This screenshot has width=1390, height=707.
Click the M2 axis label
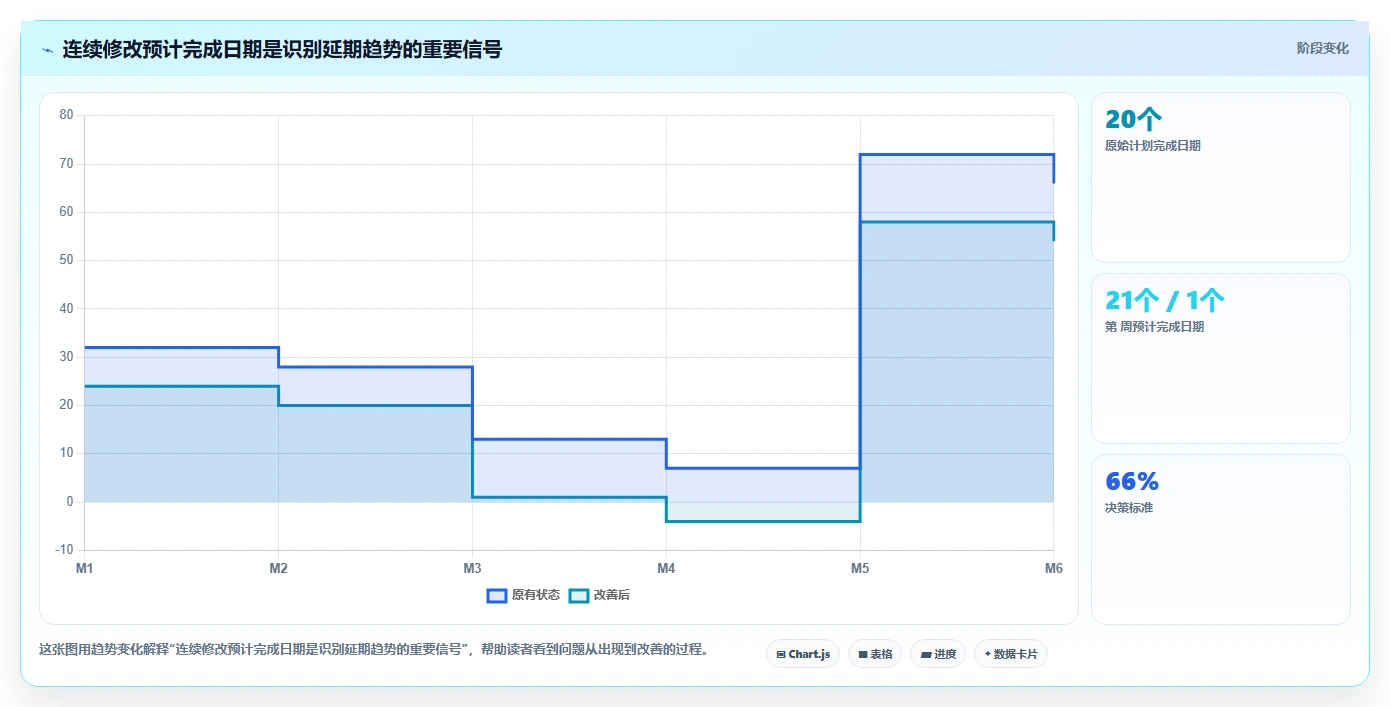[278, 569]
